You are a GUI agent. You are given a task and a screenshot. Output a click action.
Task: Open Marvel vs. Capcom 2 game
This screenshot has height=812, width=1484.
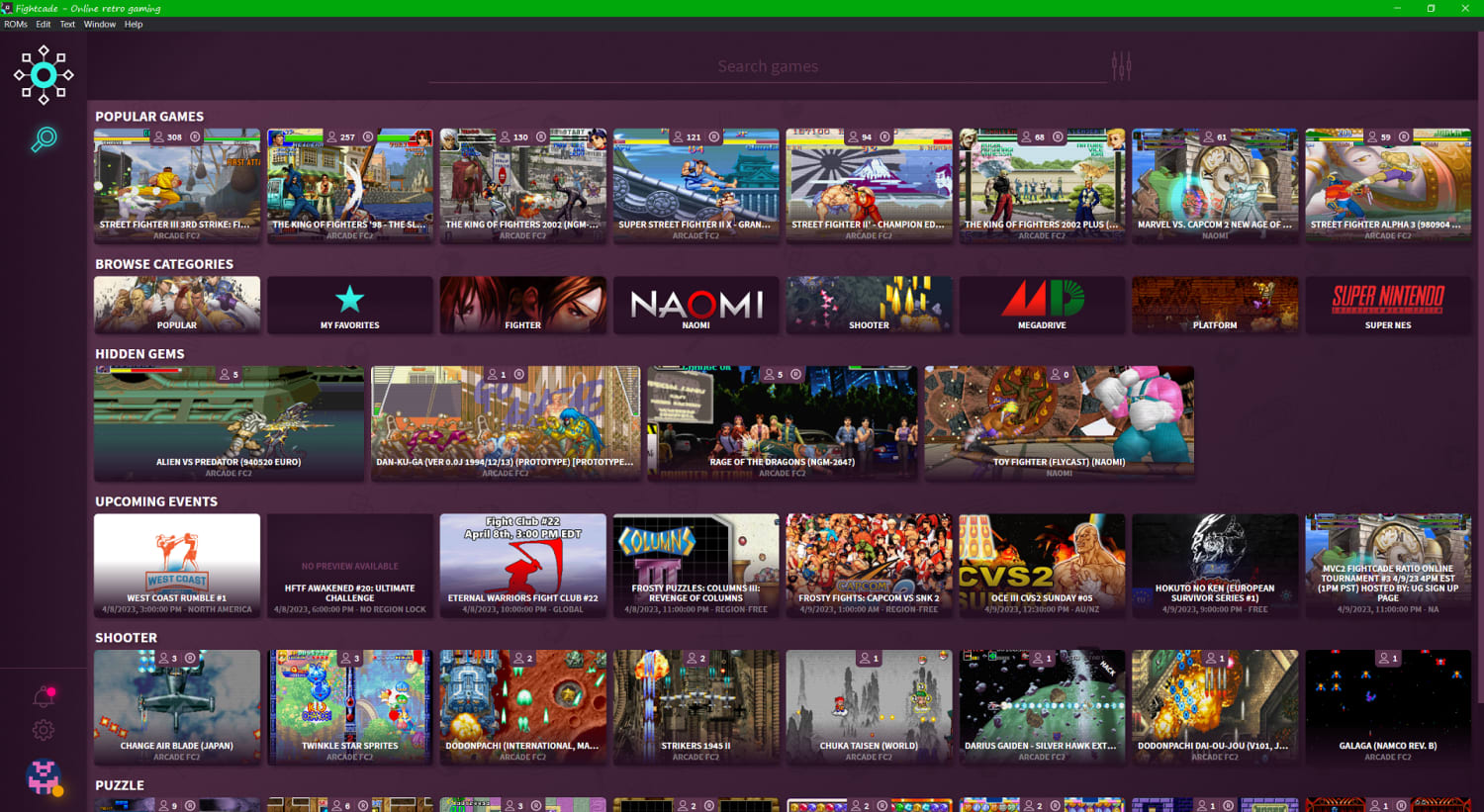tap(1216, 185)
